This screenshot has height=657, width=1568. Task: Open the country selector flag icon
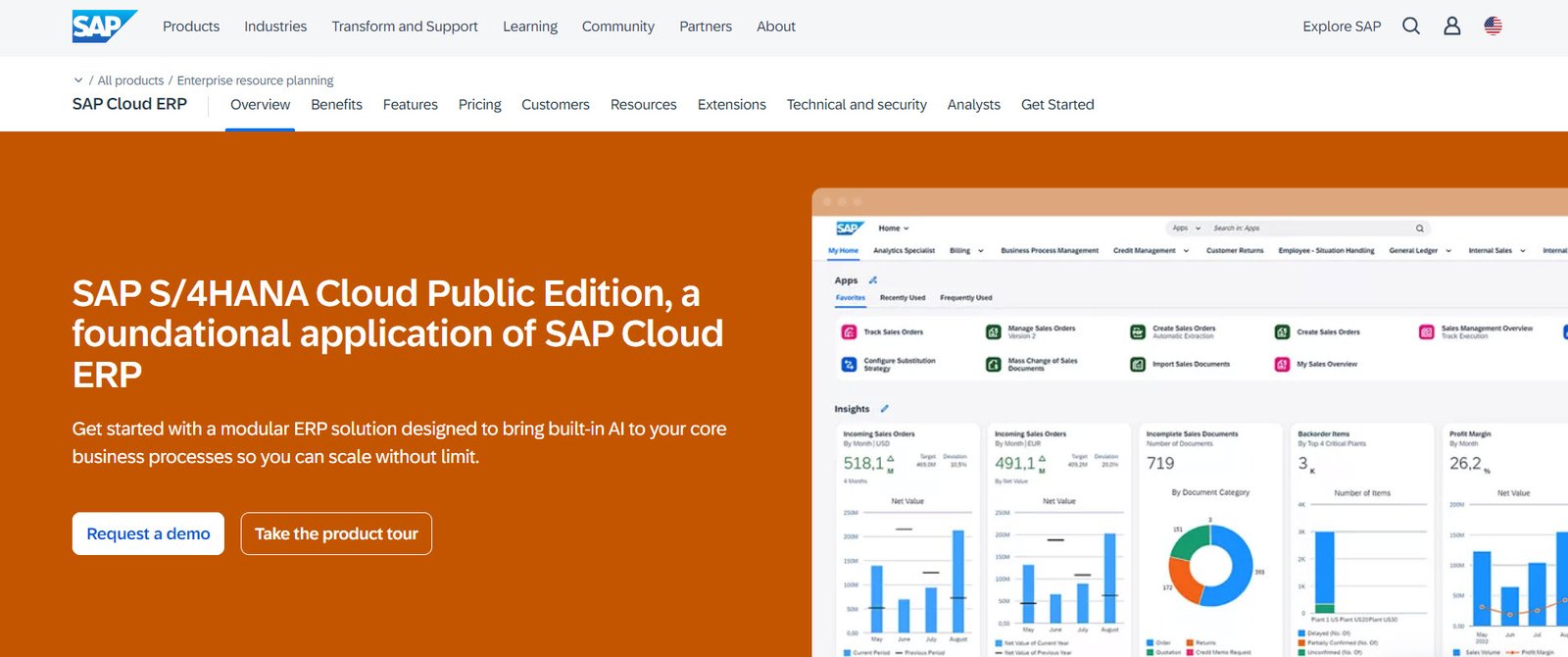[x=1494, y=26]
